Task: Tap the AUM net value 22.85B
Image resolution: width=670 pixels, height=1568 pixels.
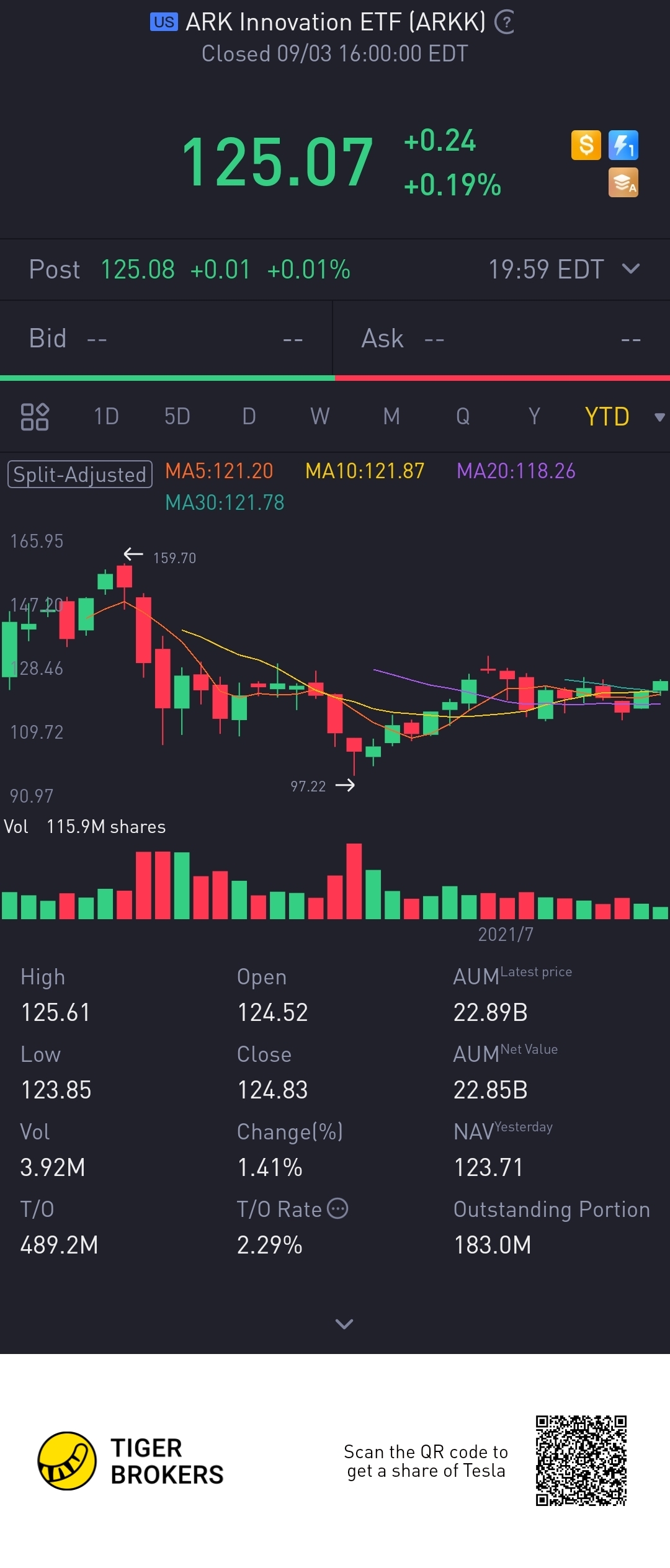Action: pos(491,1090)
